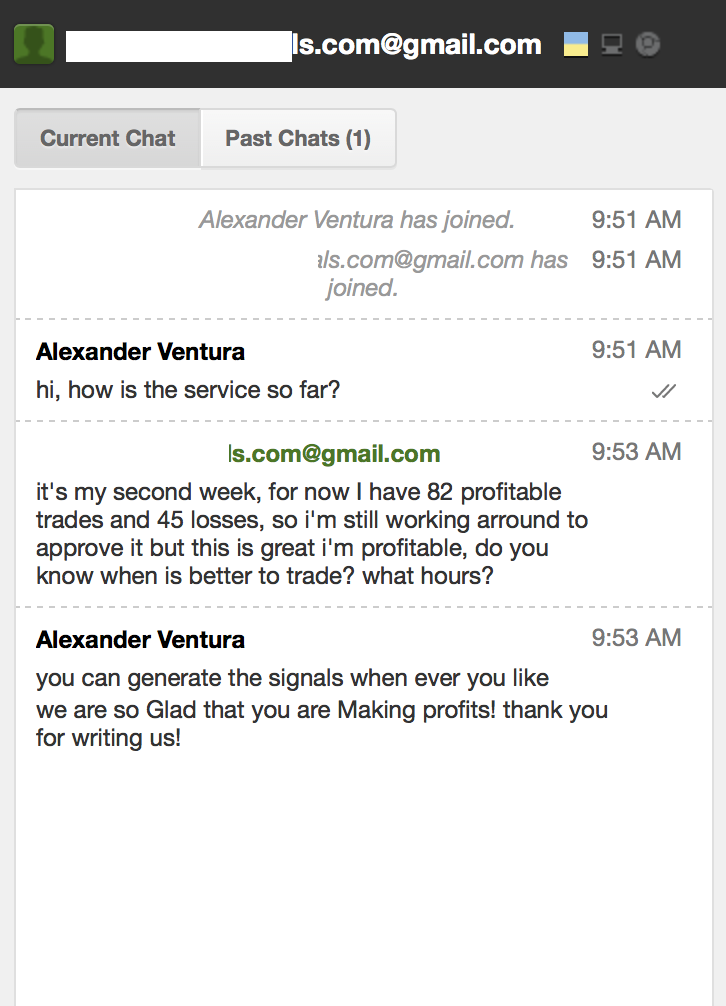Click the green visitor email sender name
The width and height of the screenshot is (726, 1006).
pyautogui.click(x=334, y=454)
